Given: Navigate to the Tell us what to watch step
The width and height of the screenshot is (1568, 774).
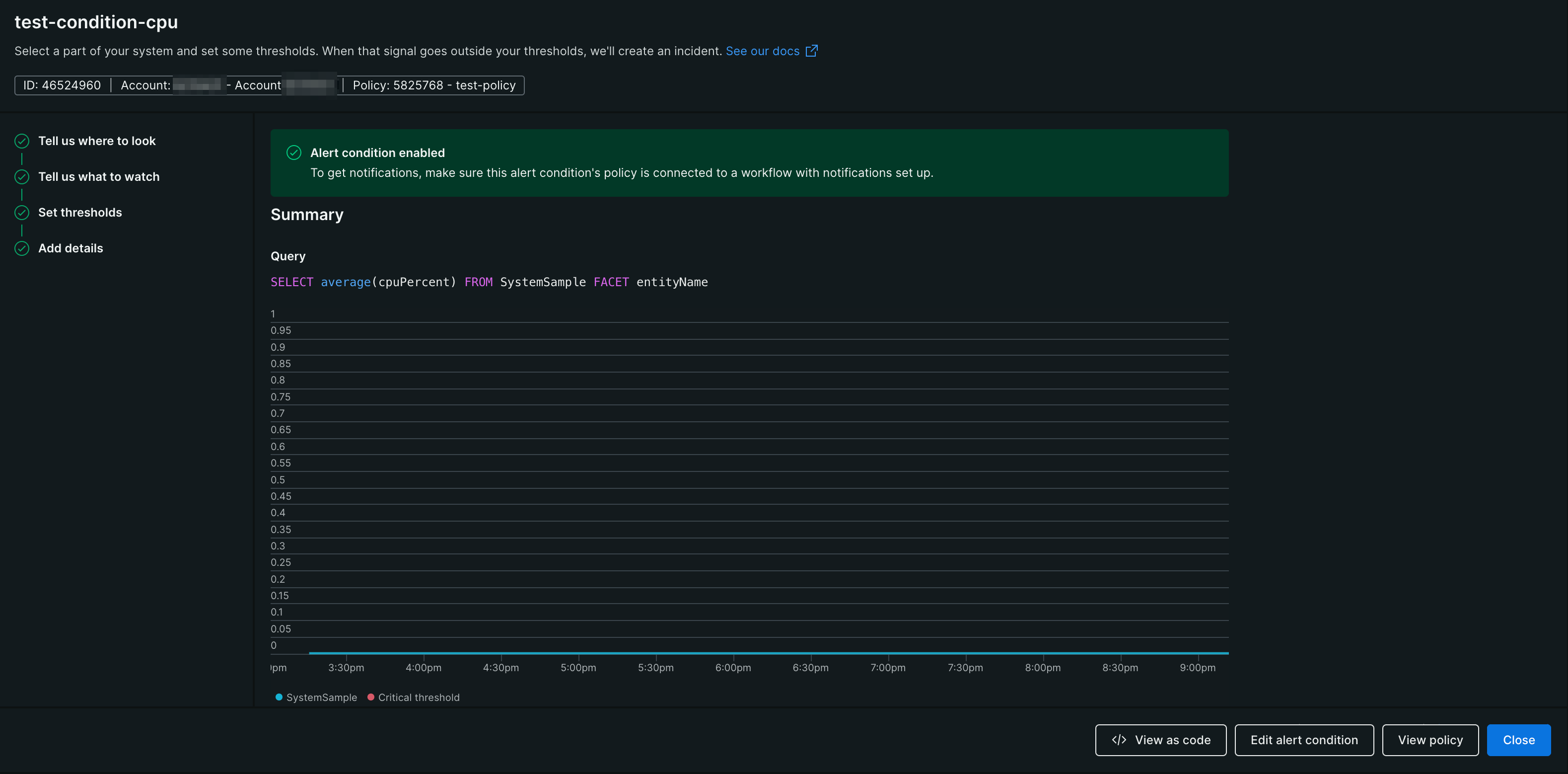Looking at the screenshot, I should (x=99, y=176).
